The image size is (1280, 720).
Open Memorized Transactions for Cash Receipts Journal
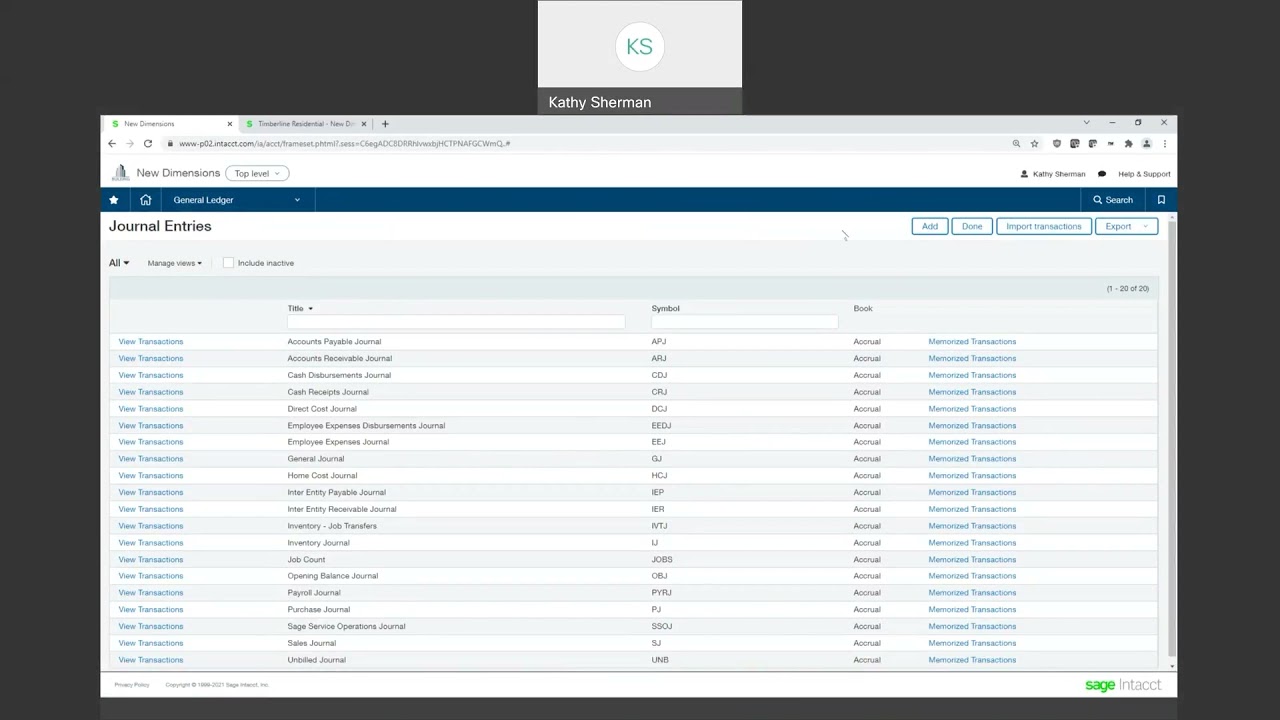coord(972,392)
